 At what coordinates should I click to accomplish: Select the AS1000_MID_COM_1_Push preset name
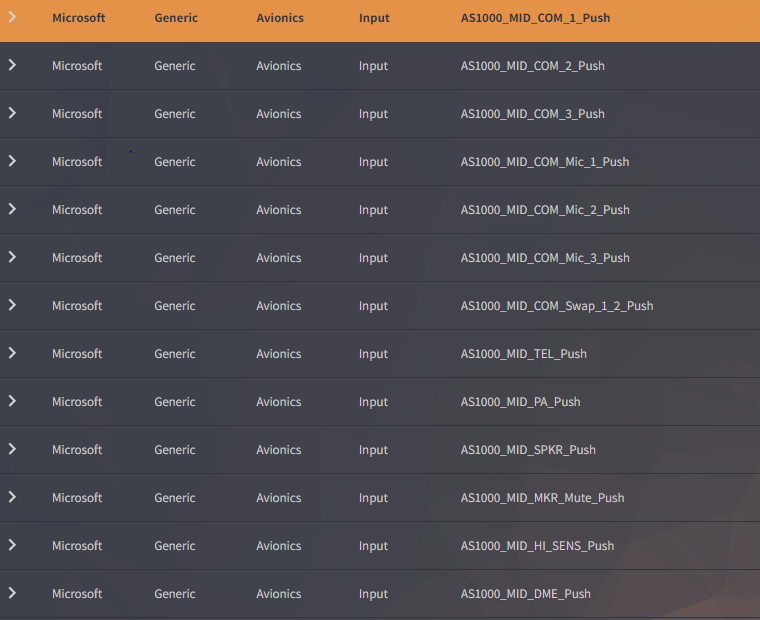tap(535, 18)
